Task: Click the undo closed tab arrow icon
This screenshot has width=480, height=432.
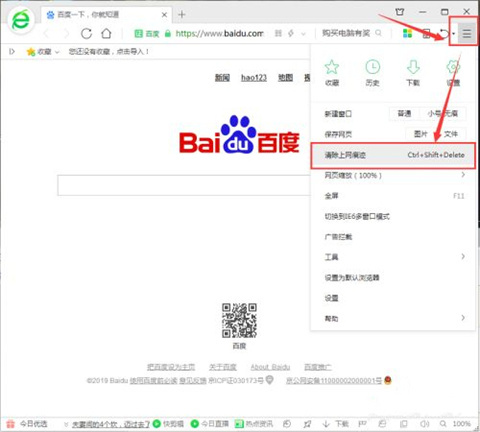Action: (445, 33)
